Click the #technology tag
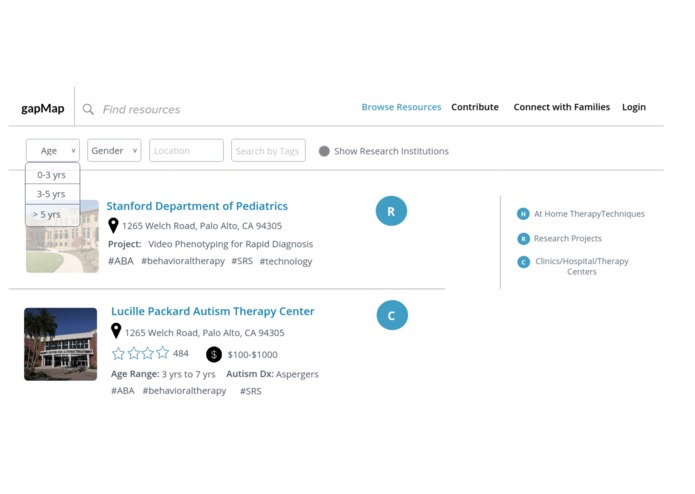 tap(286, 261)
